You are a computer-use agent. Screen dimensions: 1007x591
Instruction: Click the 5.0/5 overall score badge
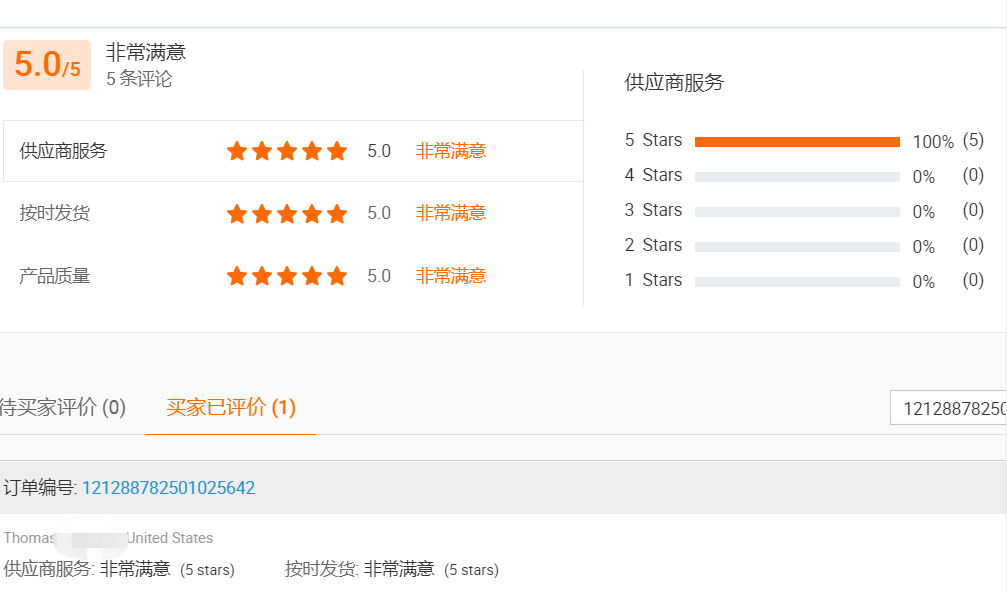47,65
